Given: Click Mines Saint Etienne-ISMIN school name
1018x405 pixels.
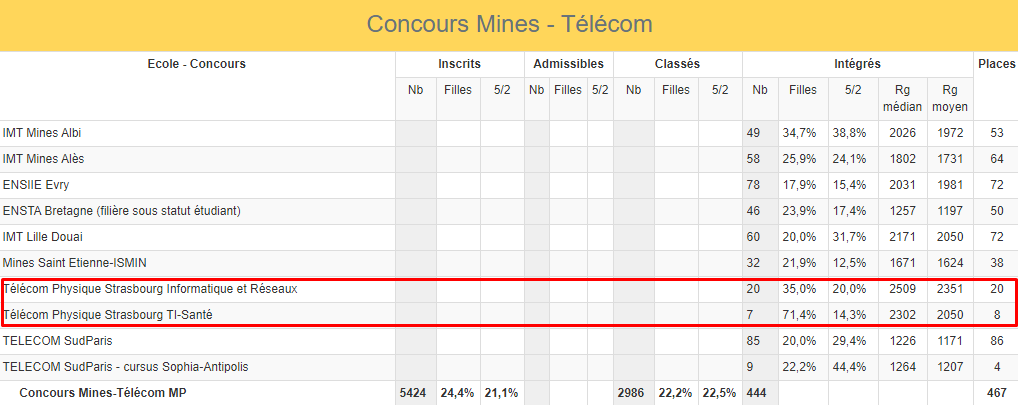Looking at the screenshot, I should click(x=74, y=263).
